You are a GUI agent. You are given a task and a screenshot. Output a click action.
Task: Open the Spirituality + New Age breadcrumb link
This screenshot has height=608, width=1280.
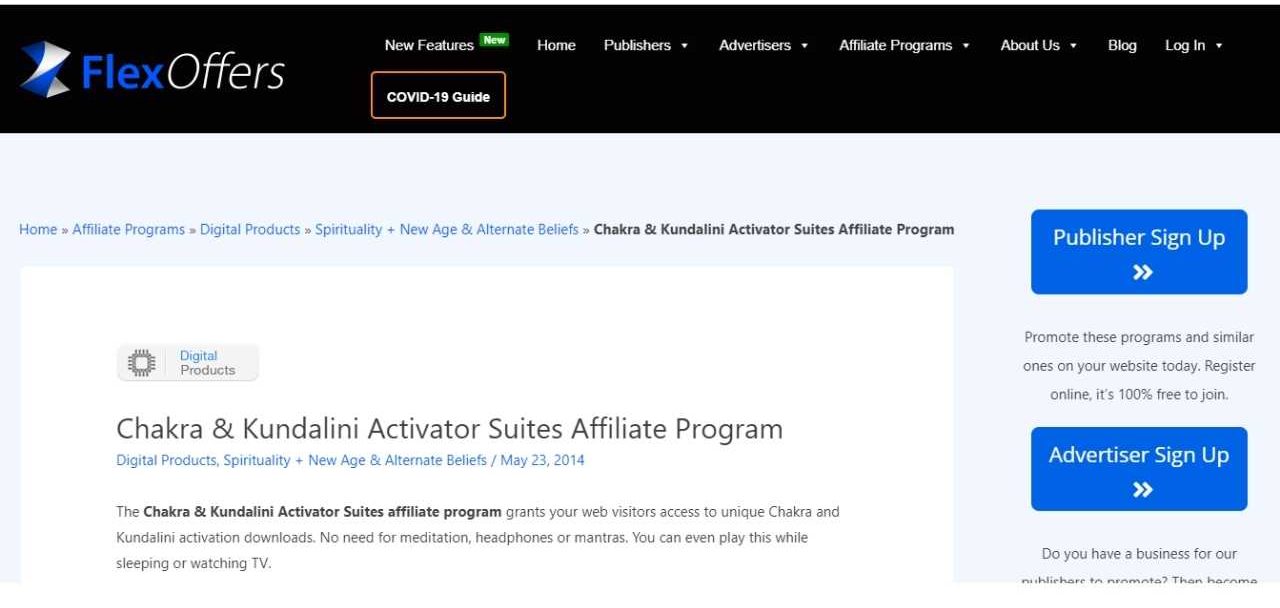446,229
